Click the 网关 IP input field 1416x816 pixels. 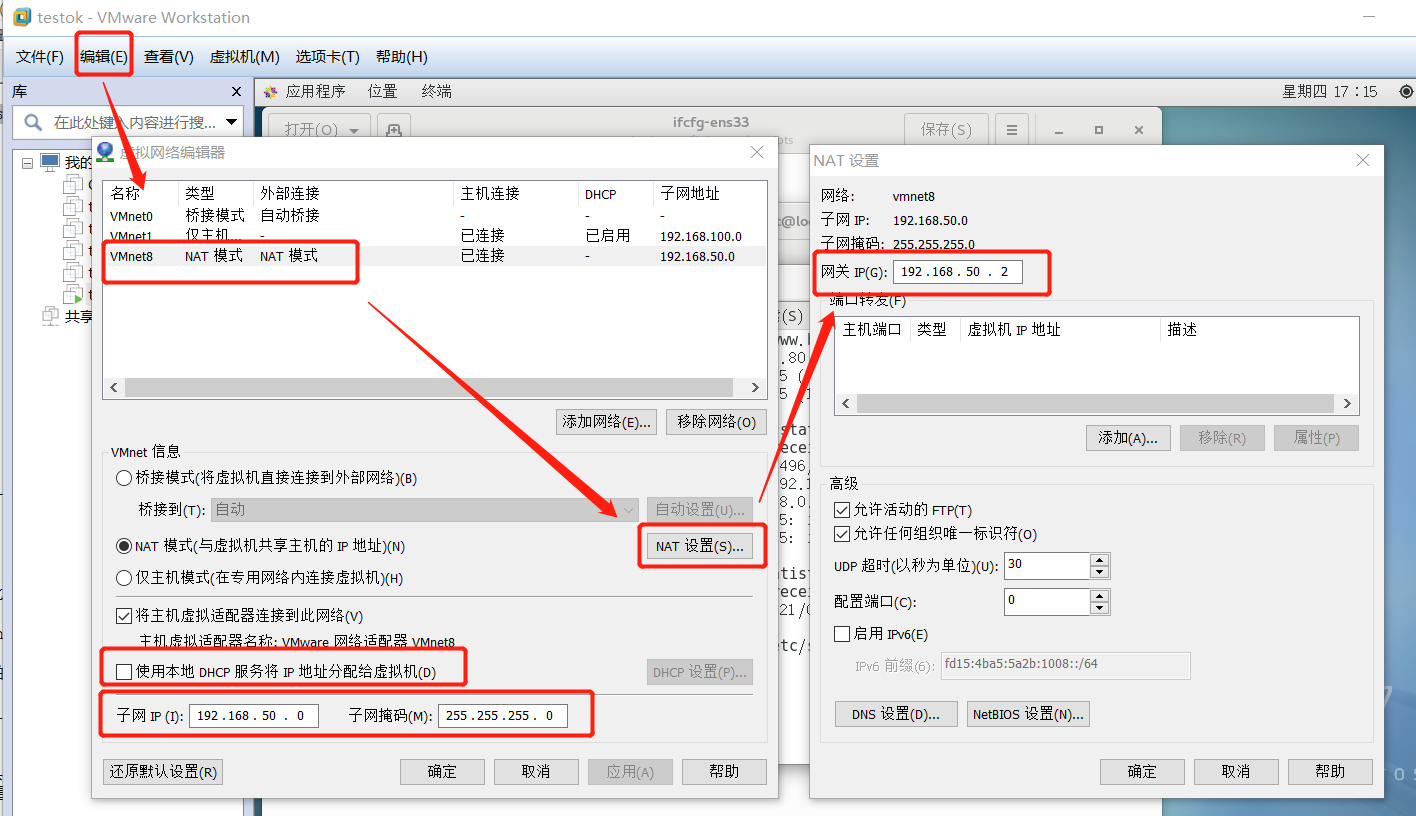click(958, 272)
